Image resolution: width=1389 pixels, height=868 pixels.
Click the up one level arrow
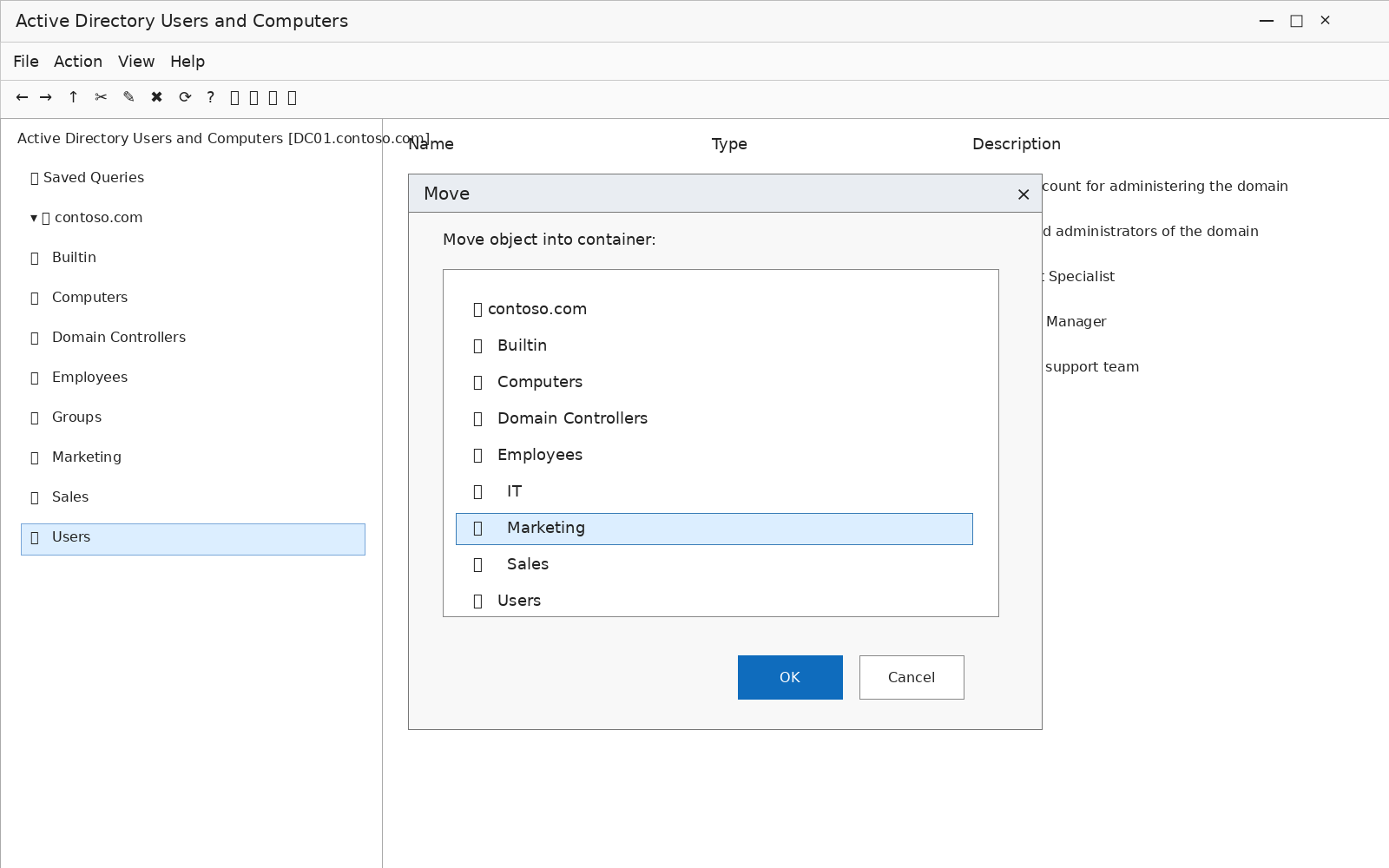tap(73, 97)
